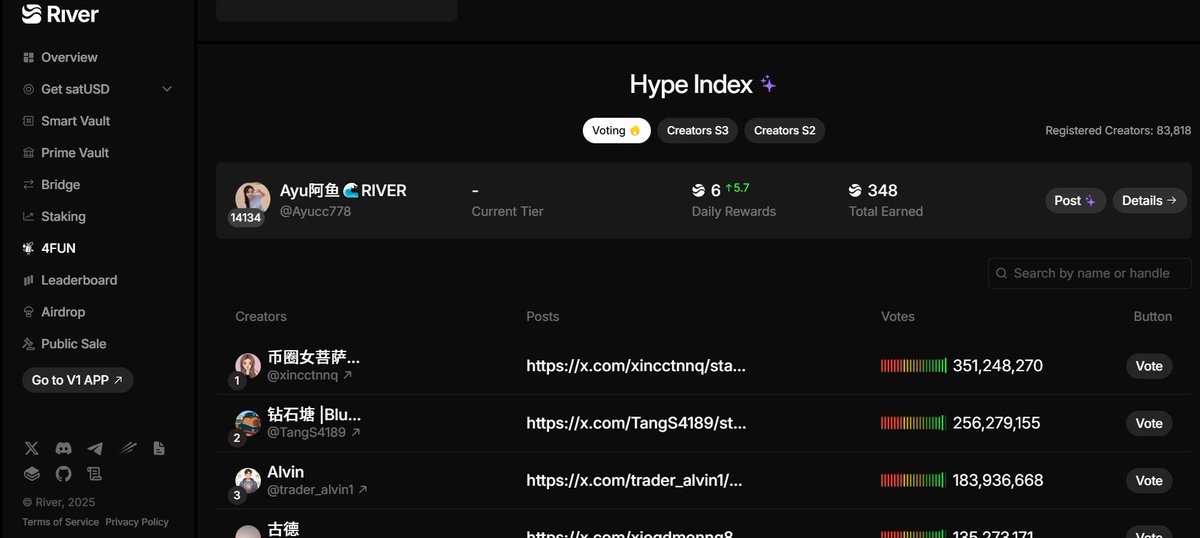The width and height of the screenshot is (1200, 538).
Task: Click the external-link arrow beside @TangS4189
Action: 355,433
